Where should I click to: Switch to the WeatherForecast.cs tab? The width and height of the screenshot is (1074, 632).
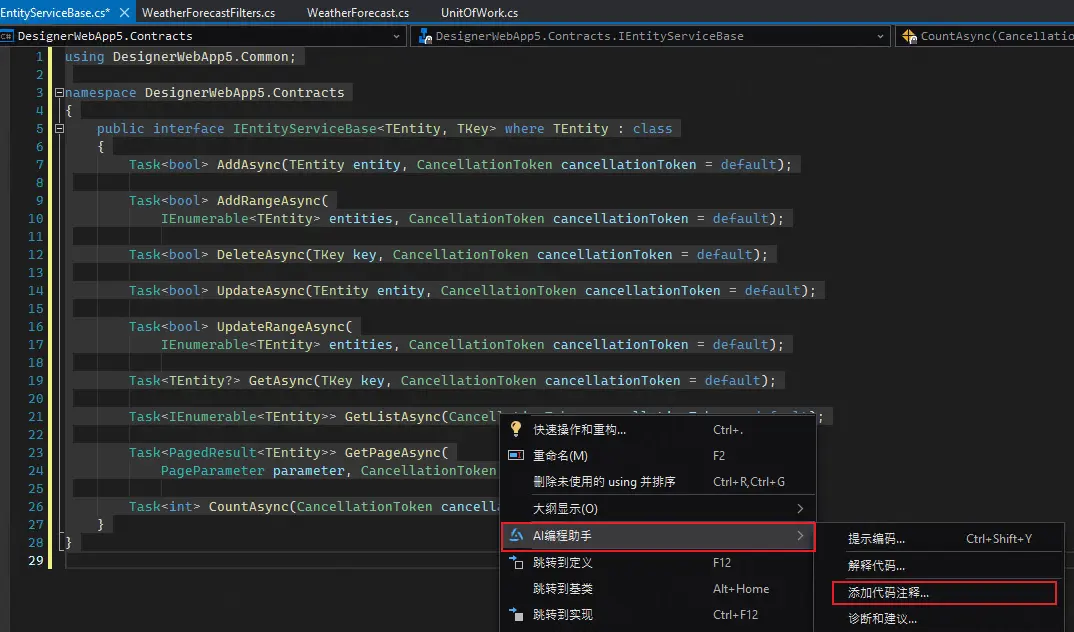tap(358, 12)
